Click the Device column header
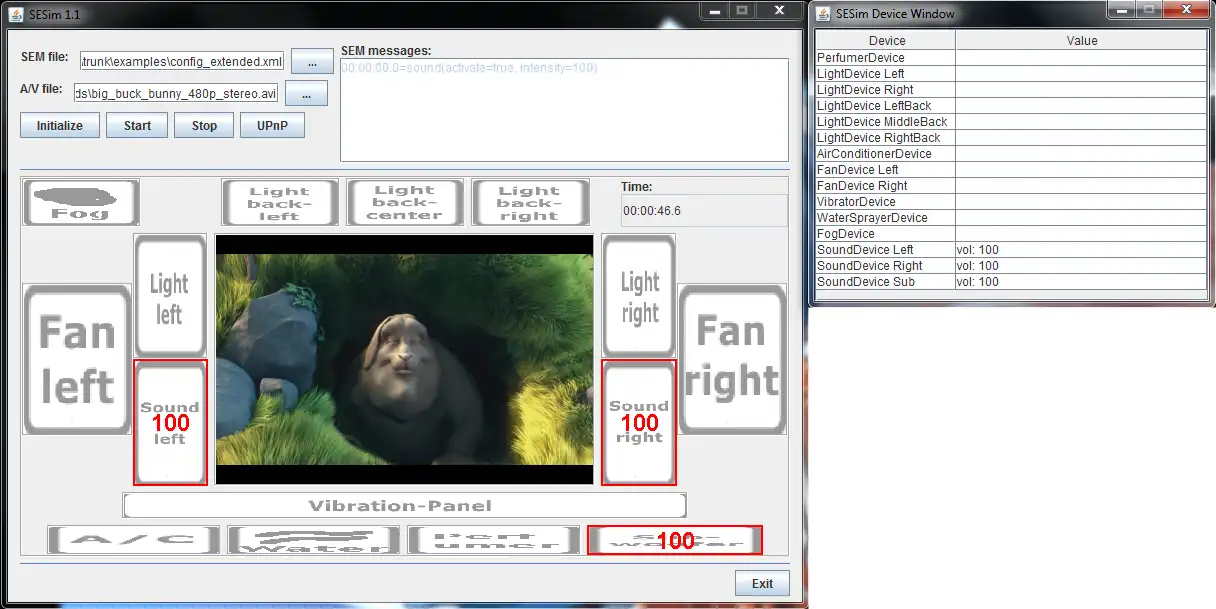 pyautogui.click(x=887, y=40)
